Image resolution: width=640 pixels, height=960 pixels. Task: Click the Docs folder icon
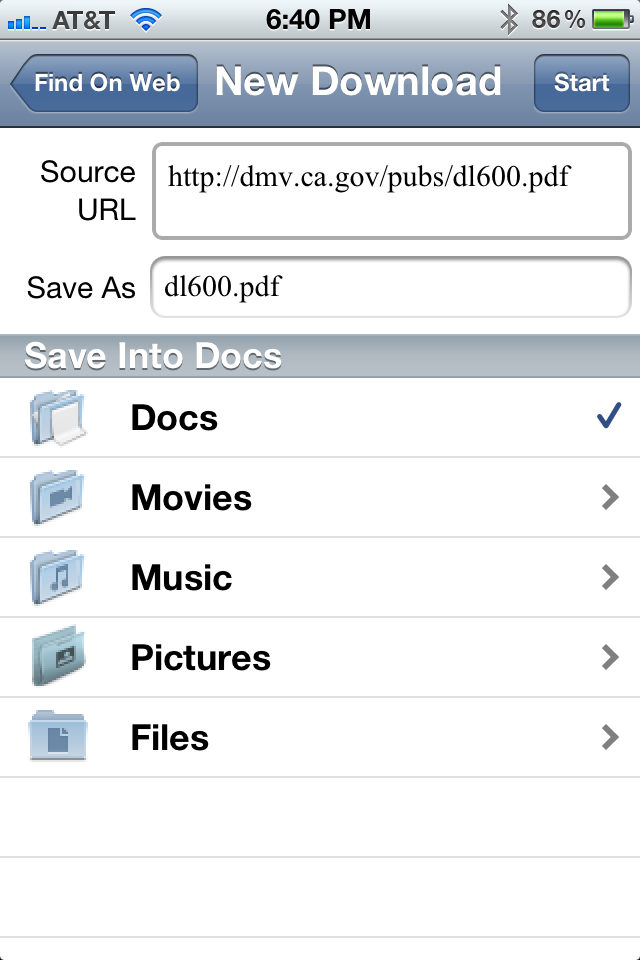tap(57, 418)
